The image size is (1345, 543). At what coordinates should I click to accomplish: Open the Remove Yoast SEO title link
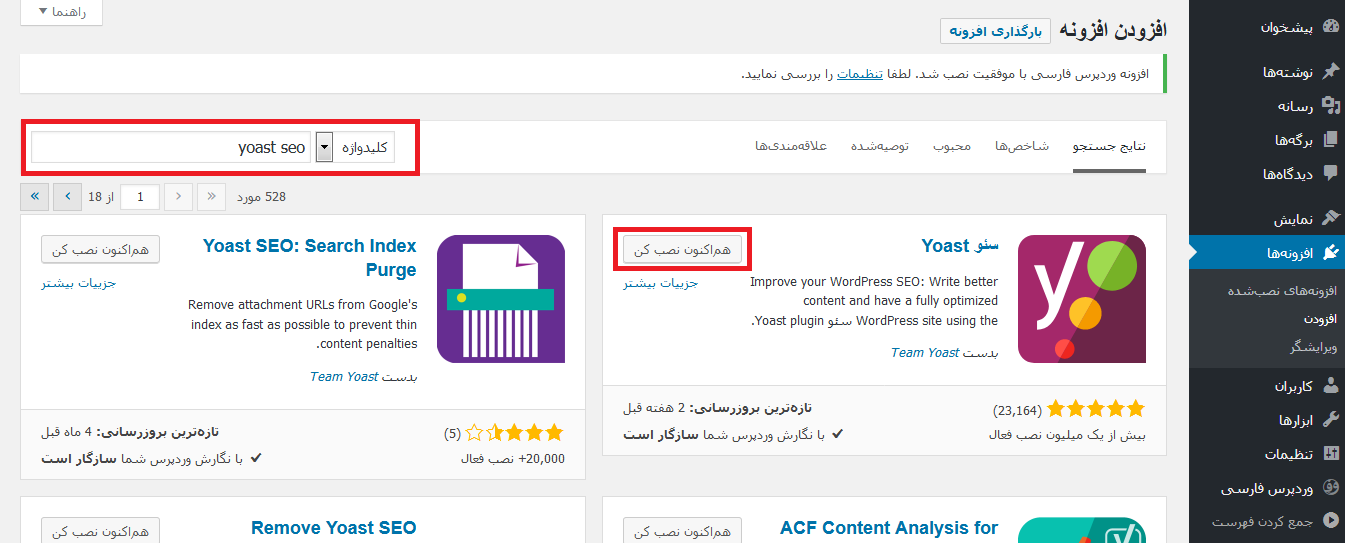coord(333,528)
